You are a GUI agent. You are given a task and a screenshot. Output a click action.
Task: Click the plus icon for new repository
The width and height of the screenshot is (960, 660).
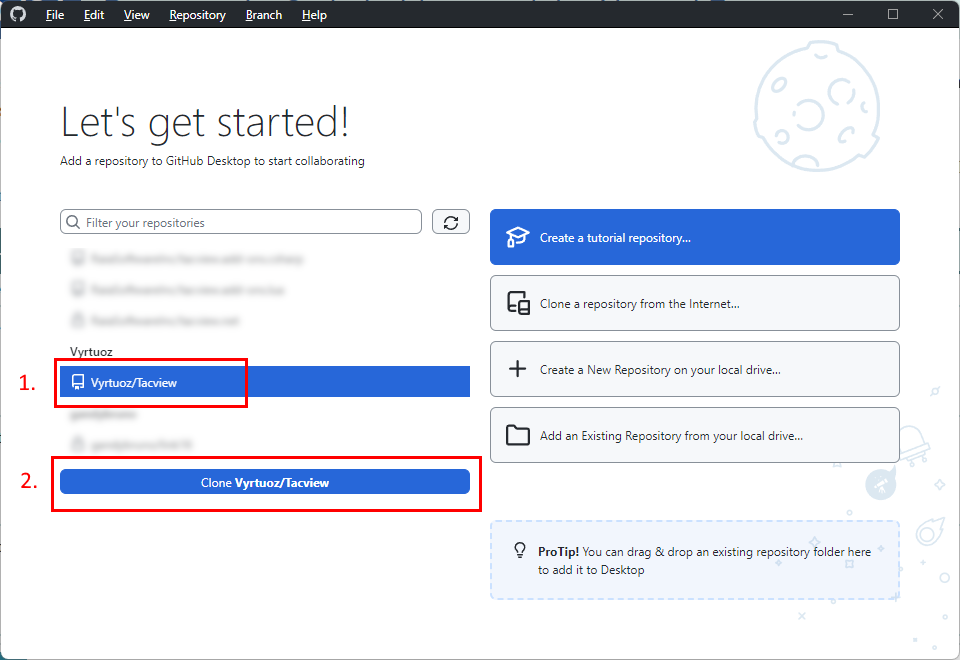(x=517, y=369)
